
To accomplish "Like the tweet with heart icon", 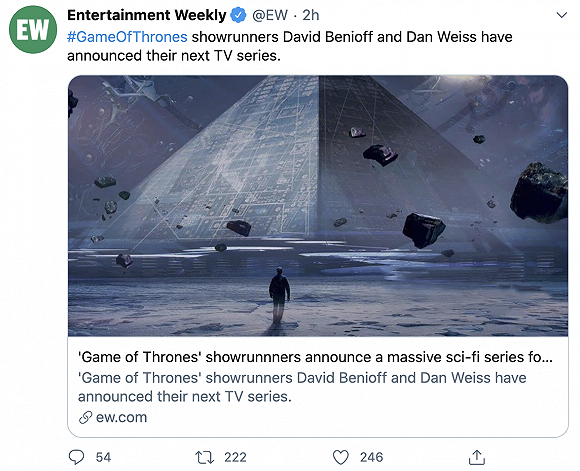I will [341, 458].
